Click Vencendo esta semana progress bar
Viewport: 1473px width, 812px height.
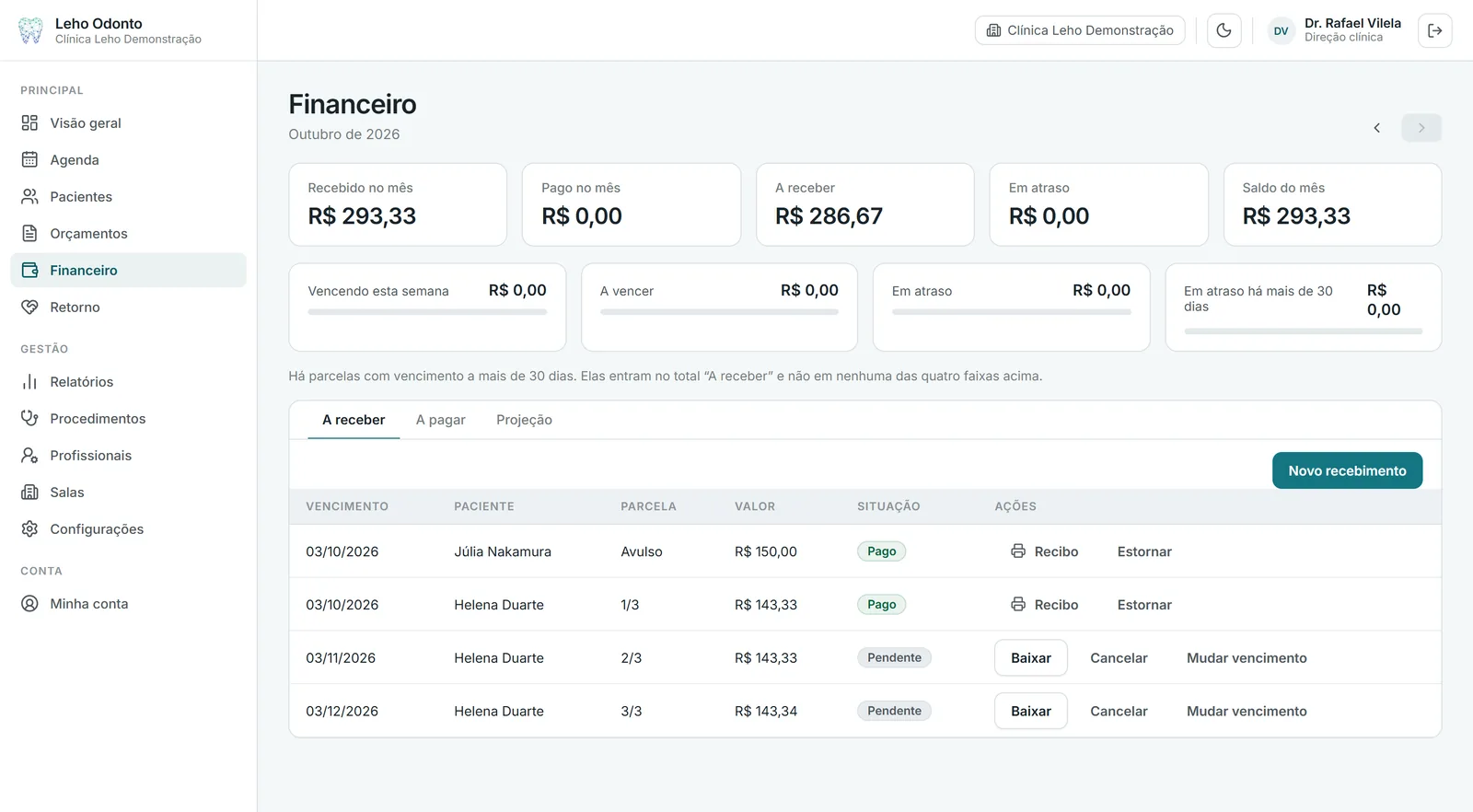(x=427, y=312)
